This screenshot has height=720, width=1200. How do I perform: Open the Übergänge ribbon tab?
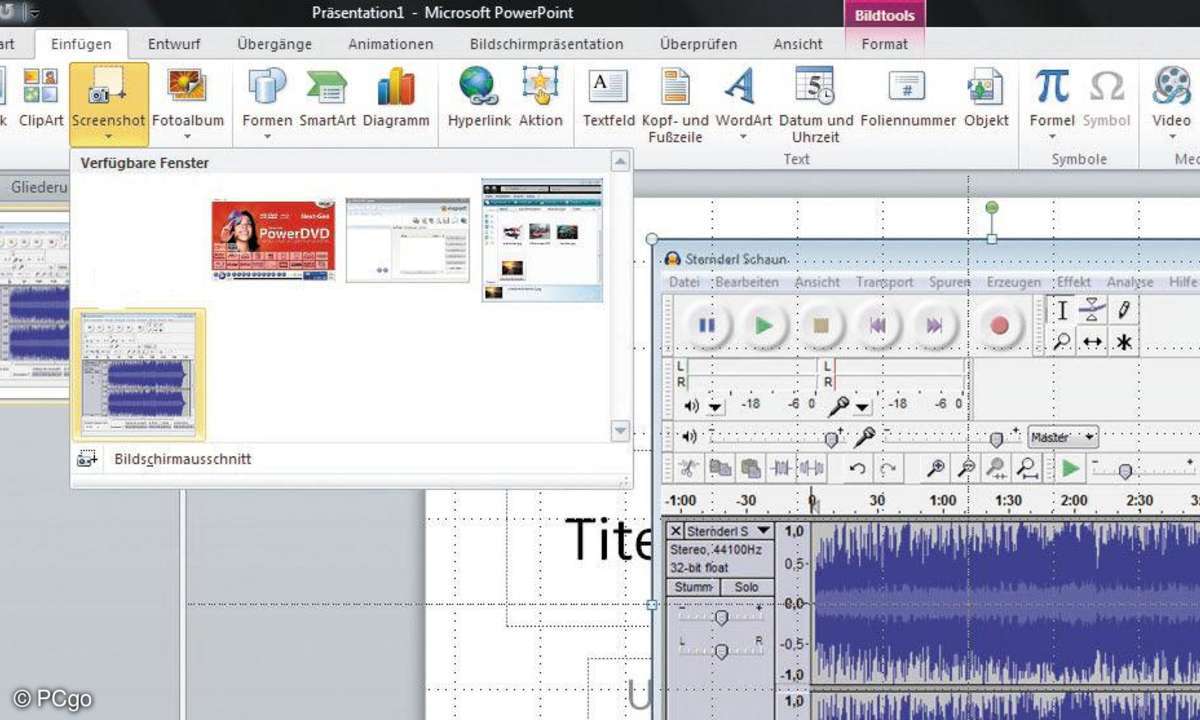pyautogui.click(x=275, y=44)
